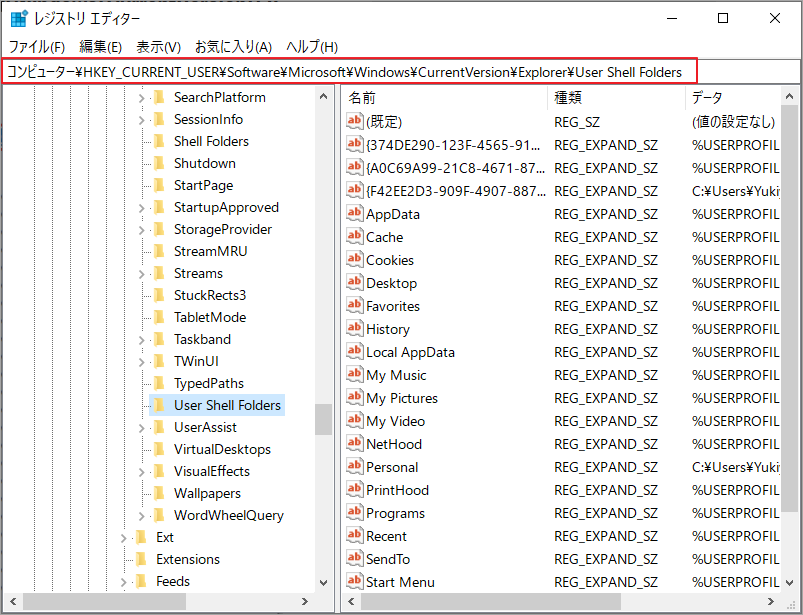The width and height of the screenshot is (803, 615).
Task: Open the ファイル(F) menu
Action: [37, 47]
